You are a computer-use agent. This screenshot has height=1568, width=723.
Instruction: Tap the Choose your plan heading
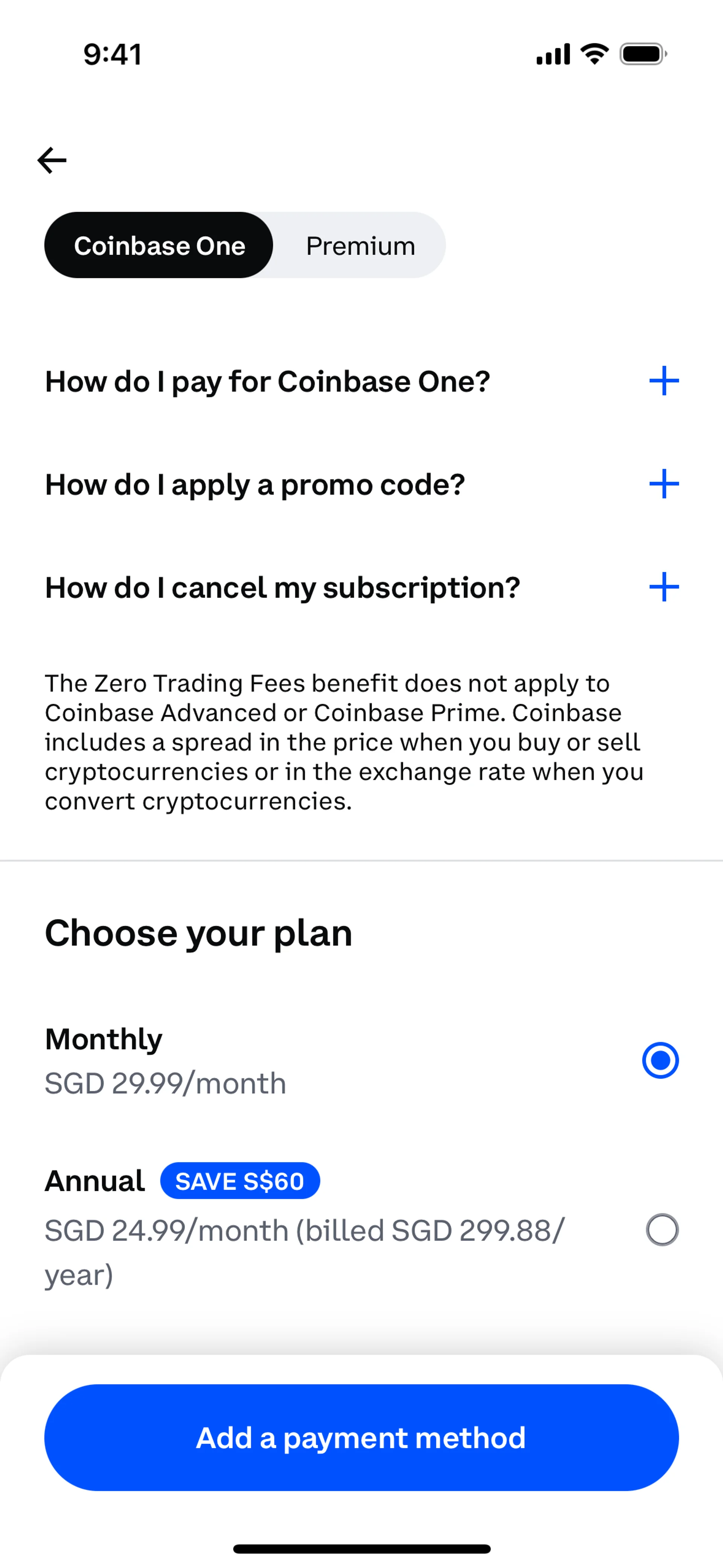click(198, 933)
